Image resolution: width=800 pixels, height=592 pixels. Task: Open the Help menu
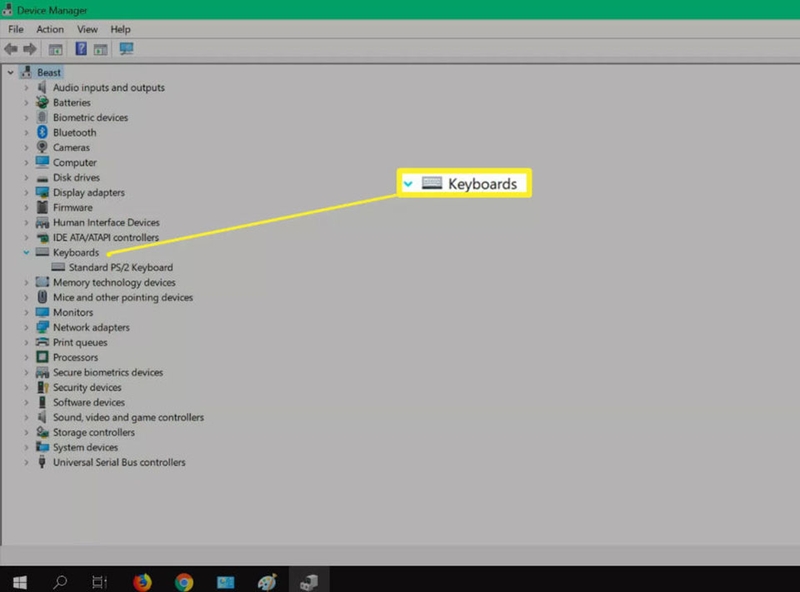pyautogui.click(x=120, y=29)
